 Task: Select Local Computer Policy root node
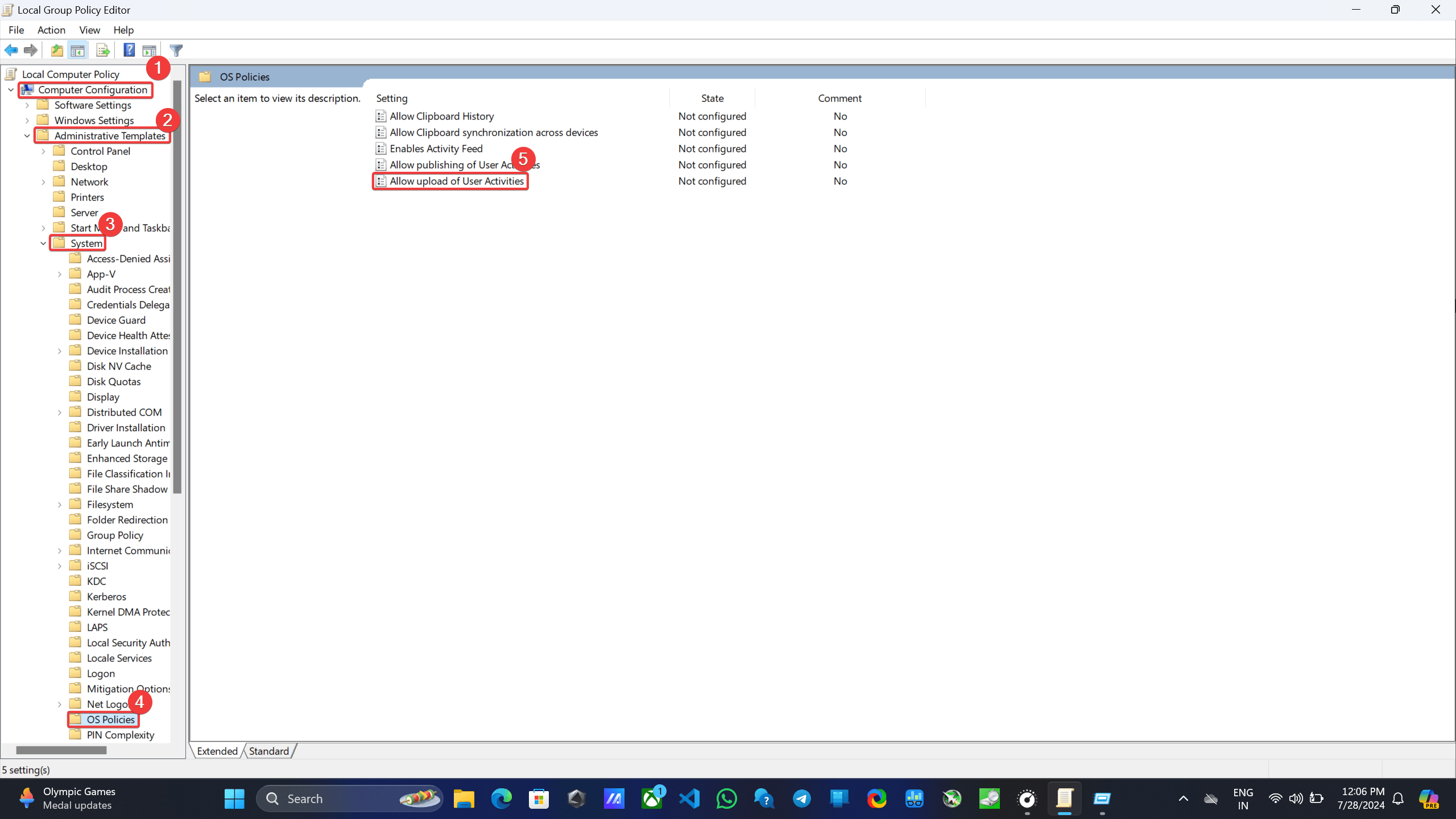(x=71, y=74)
